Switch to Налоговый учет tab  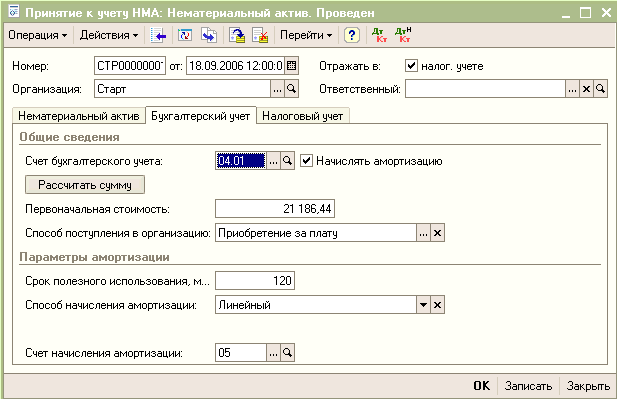303,116
